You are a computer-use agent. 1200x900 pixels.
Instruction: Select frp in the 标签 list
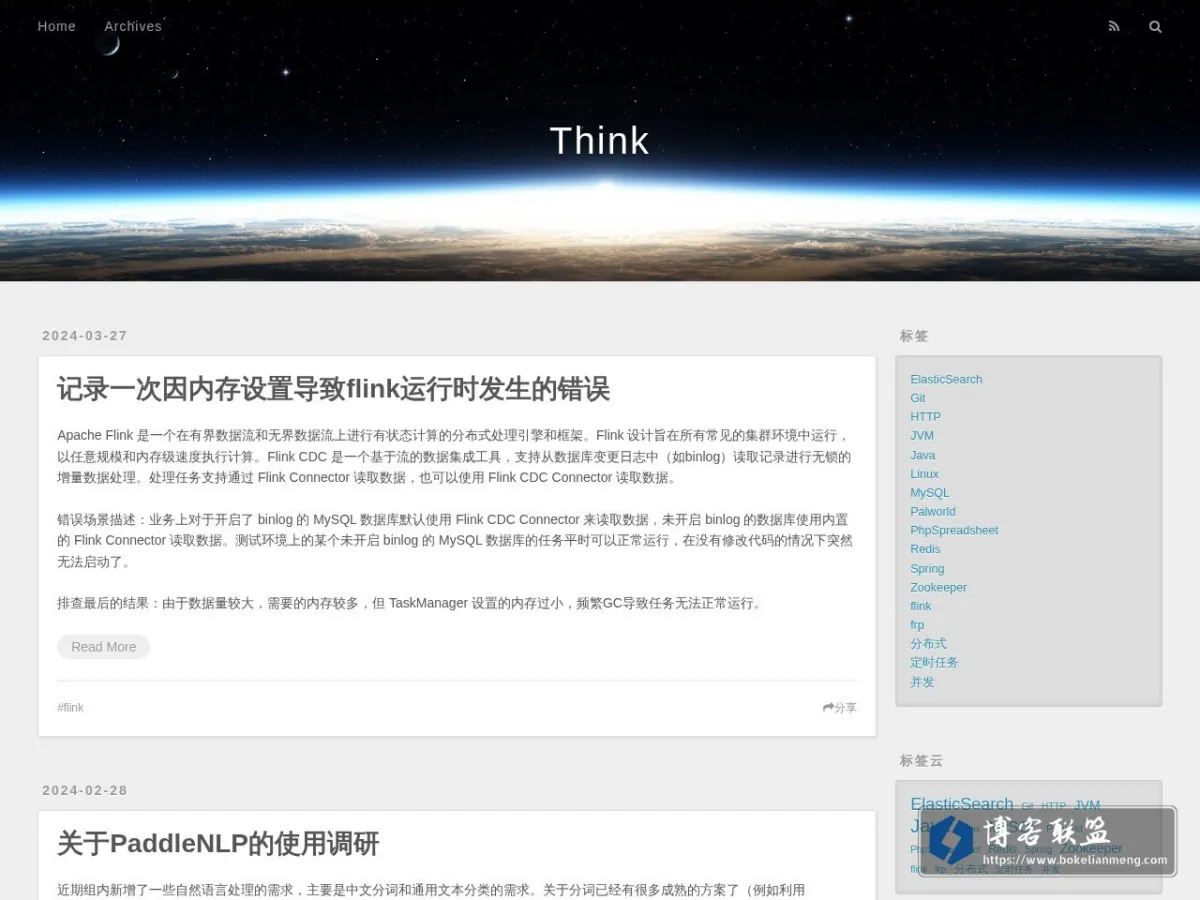(917, 625)
